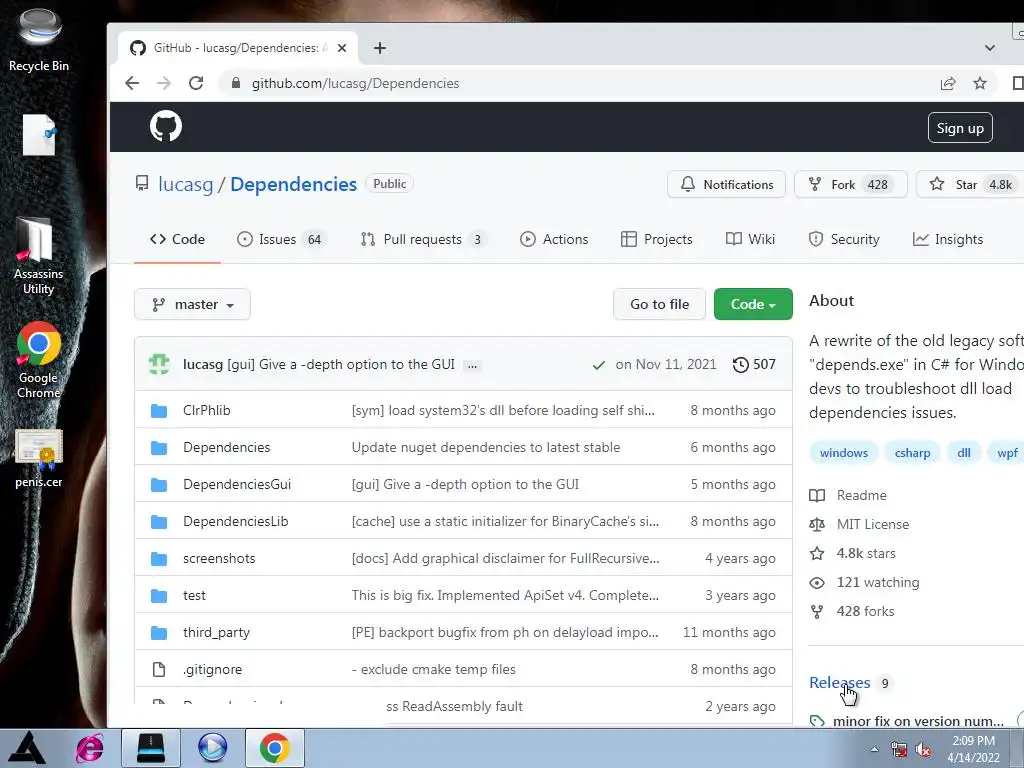Open Recycle Bin desktop icon
1024x768 pixels.
(x=39, y=40)
